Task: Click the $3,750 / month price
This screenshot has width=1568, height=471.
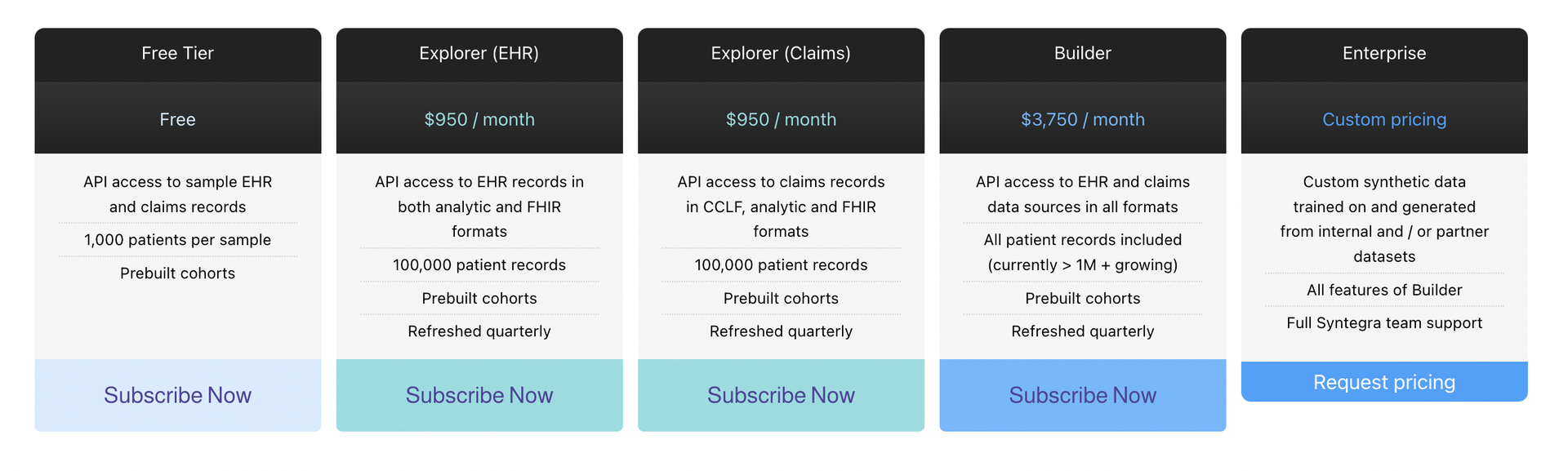Action: click(1082, 120)
